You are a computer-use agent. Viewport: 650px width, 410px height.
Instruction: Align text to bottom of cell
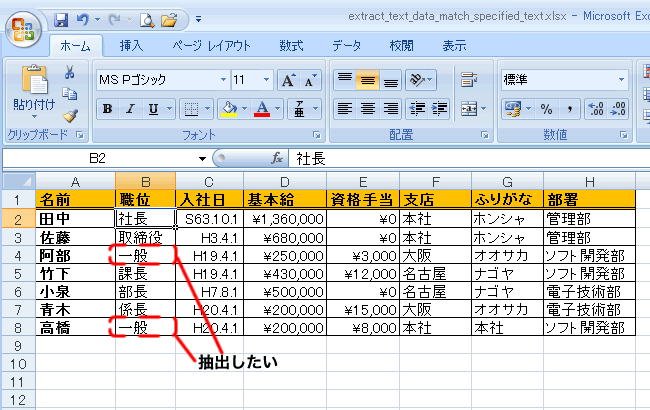[x=390, y=80]
